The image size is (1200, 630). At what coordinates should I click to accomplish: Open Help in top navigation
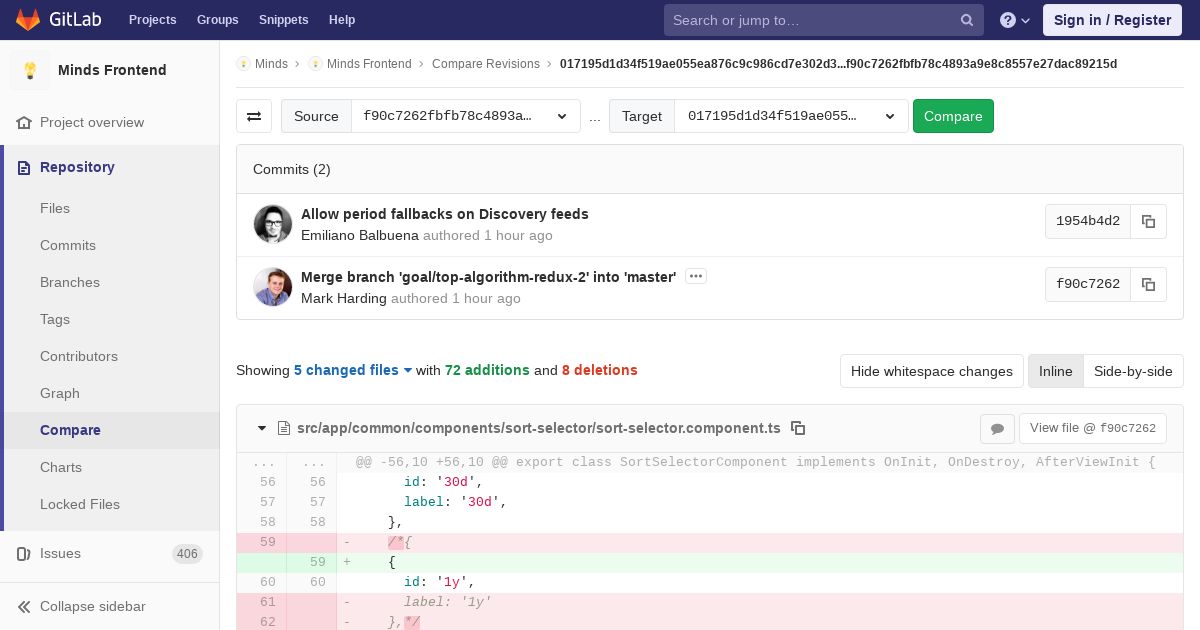point(342,20)
